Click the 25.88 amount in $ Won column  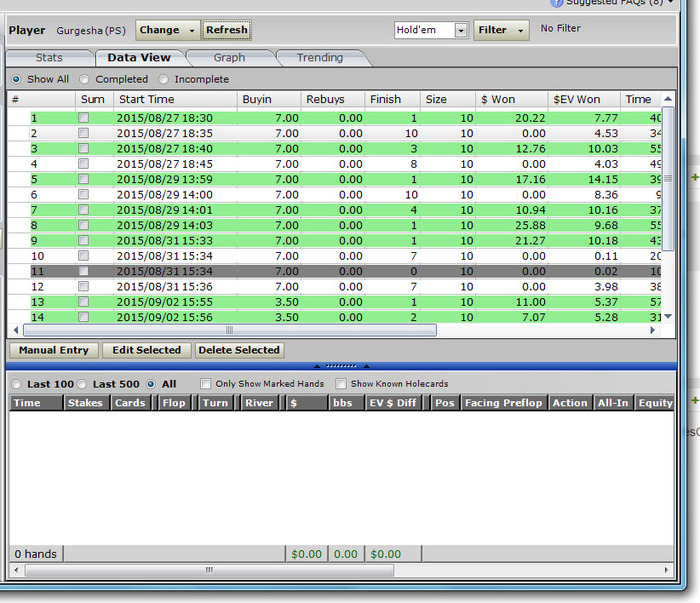point(530,225)
